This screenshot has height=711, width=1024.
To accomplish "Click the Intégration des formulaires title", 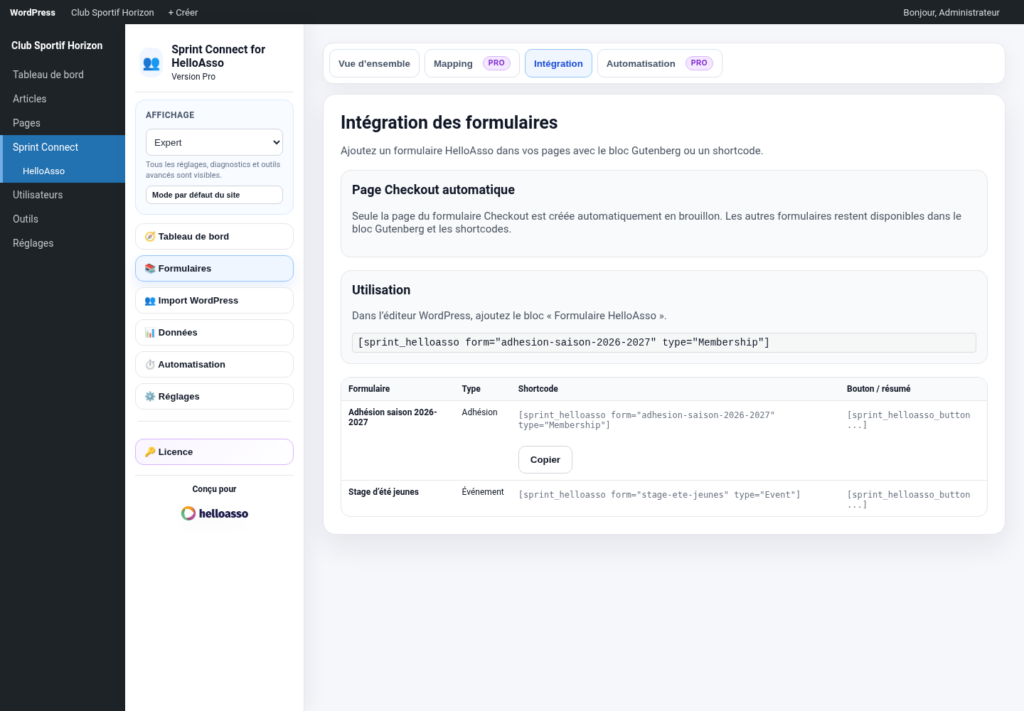I will tap(449, 122).
